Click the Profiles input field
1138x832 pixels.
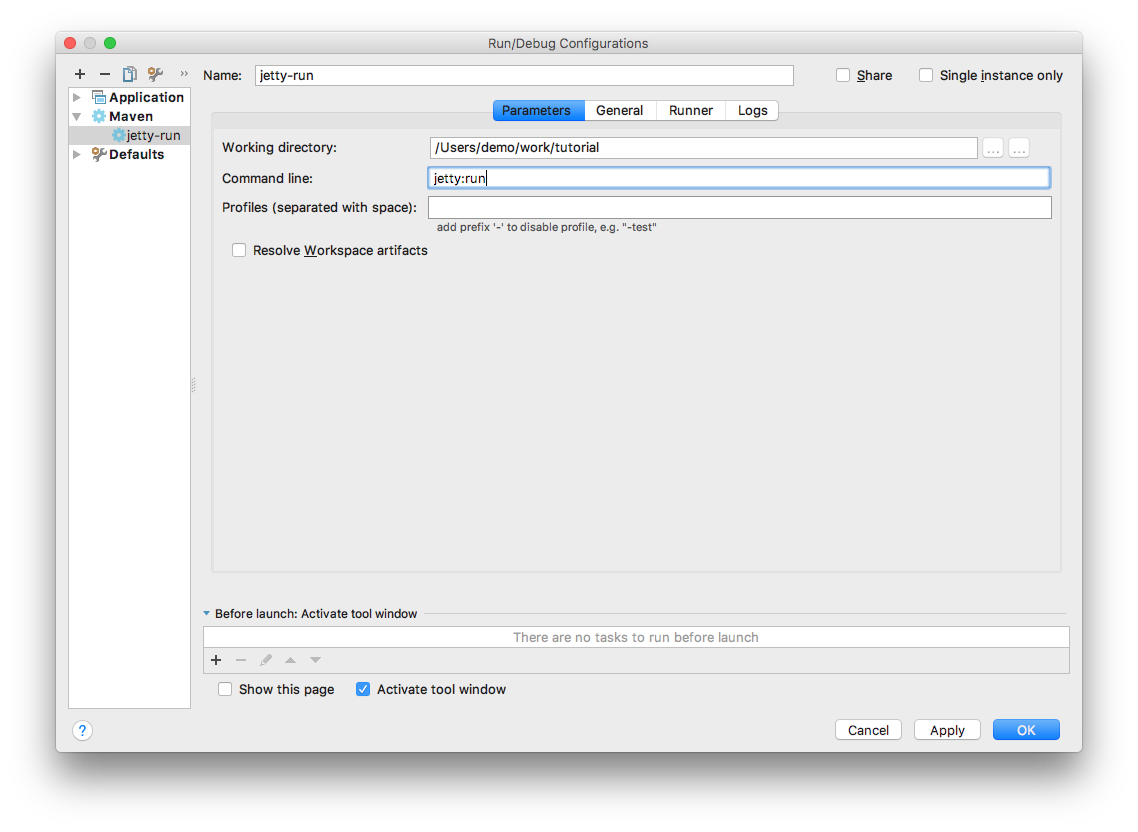pos(739,207)
